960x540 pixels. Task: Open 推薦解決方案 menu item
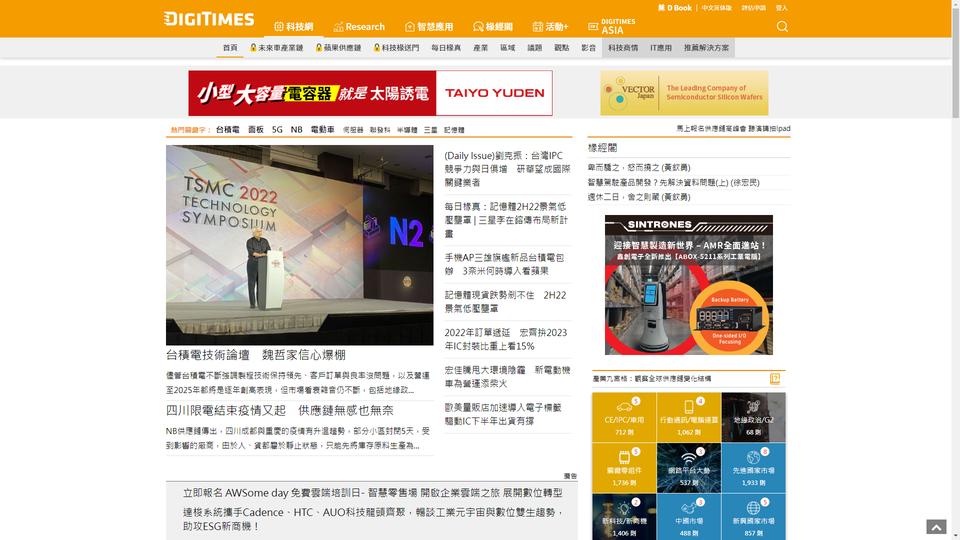click(707, 48)
